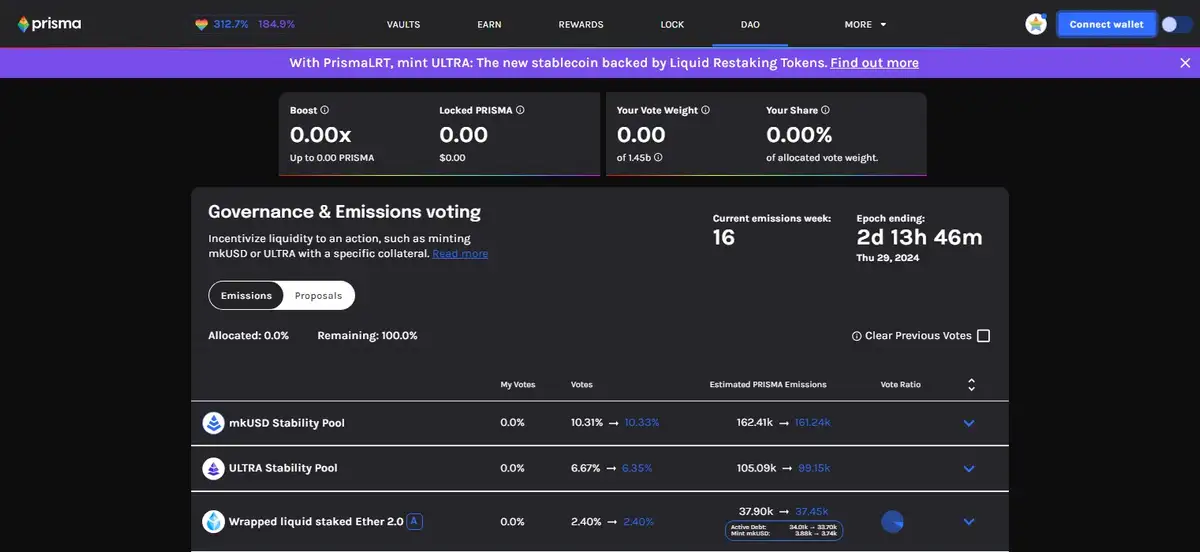The image size is (1200, 552).
Task: Expand the ULTRA Stability Pool row
Action: coord(968,468)
